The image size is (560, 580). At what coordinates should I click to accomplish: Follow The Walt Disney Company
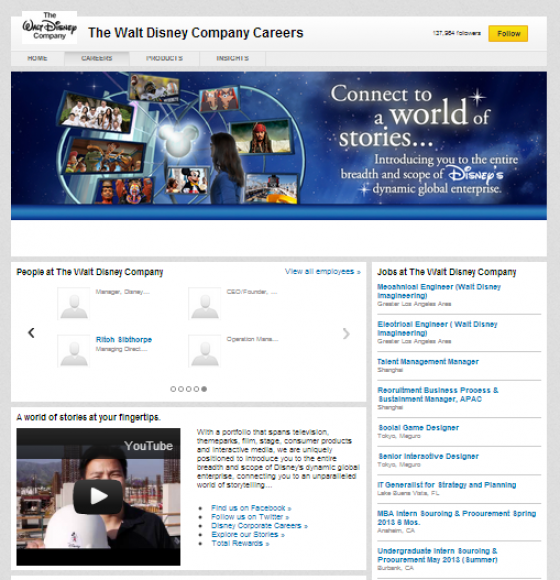[x=508, y=34]
